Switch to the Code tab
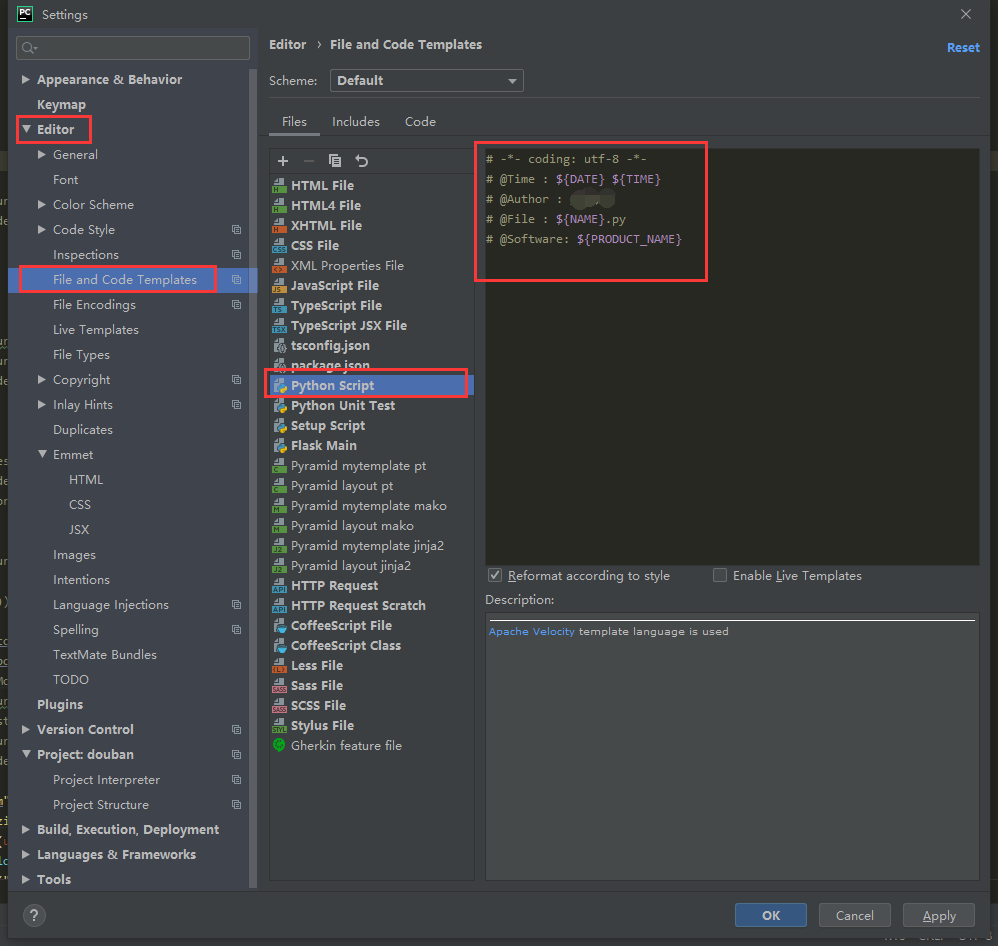 point(420,122)
